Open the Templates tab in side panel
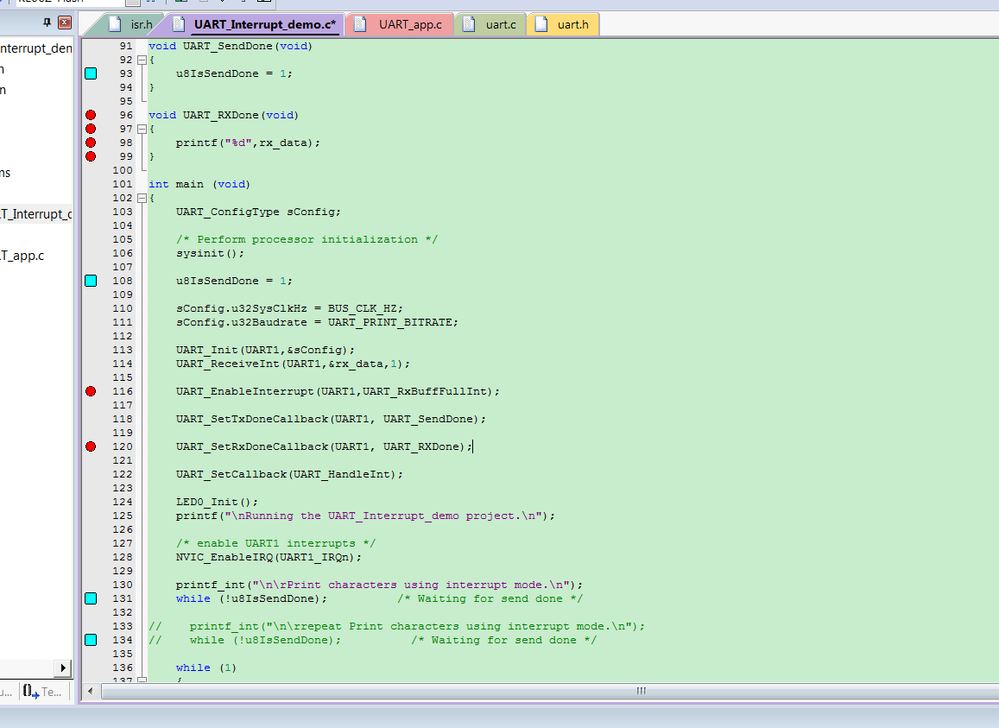 (x=43, y=691)
